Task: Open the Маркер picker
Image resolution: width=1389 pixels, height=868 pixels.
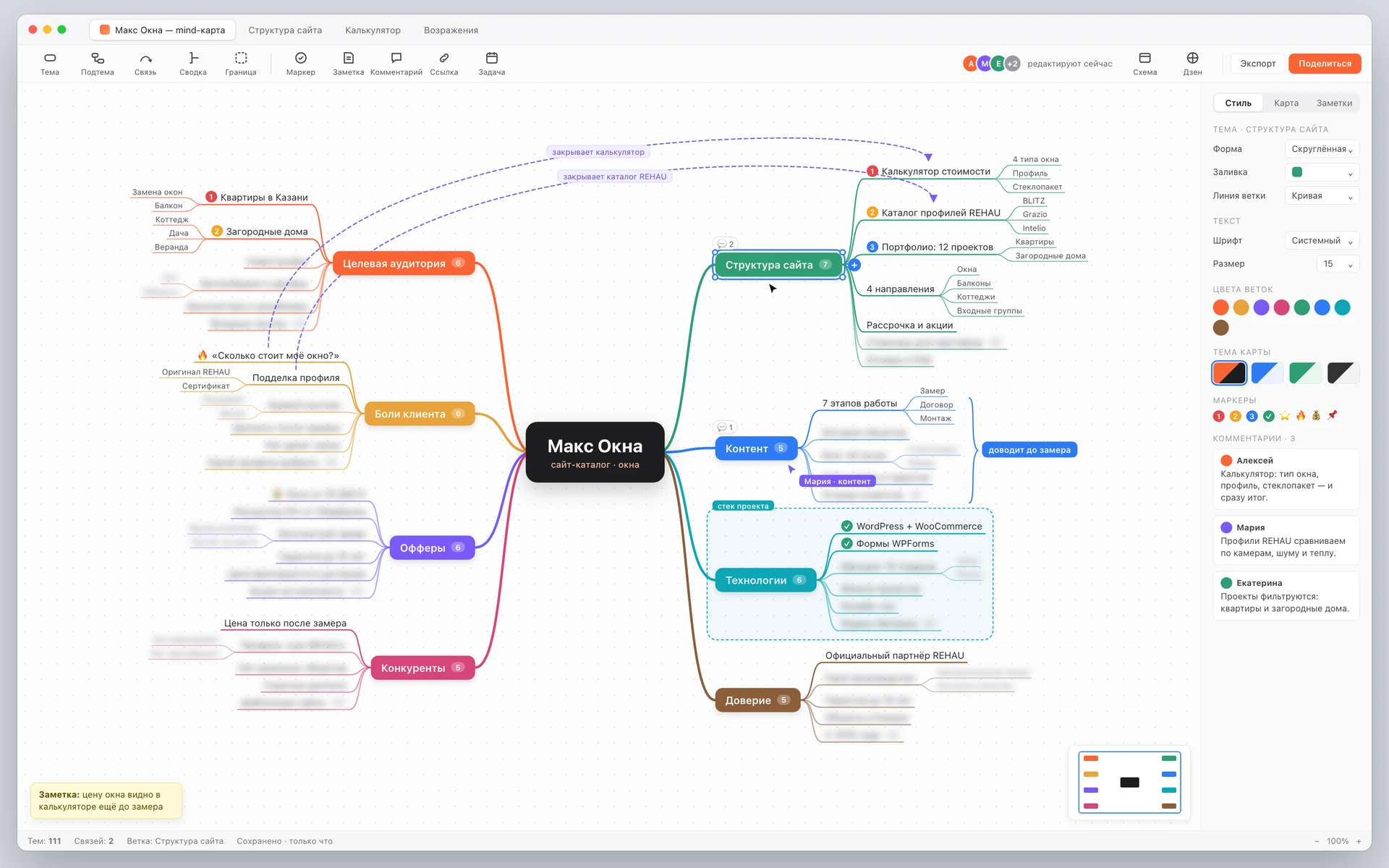Action: point(301,64)
